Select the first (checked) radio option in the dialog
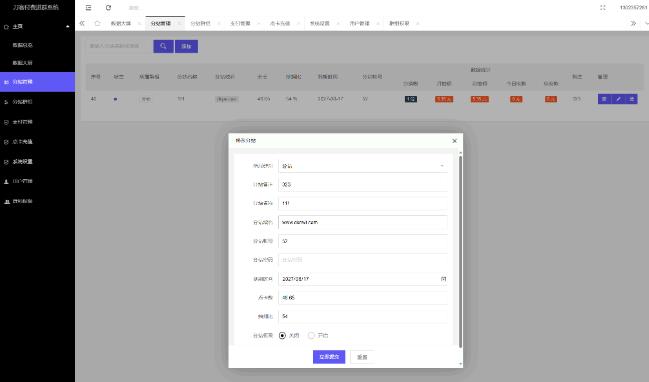 tap(283, 336)
